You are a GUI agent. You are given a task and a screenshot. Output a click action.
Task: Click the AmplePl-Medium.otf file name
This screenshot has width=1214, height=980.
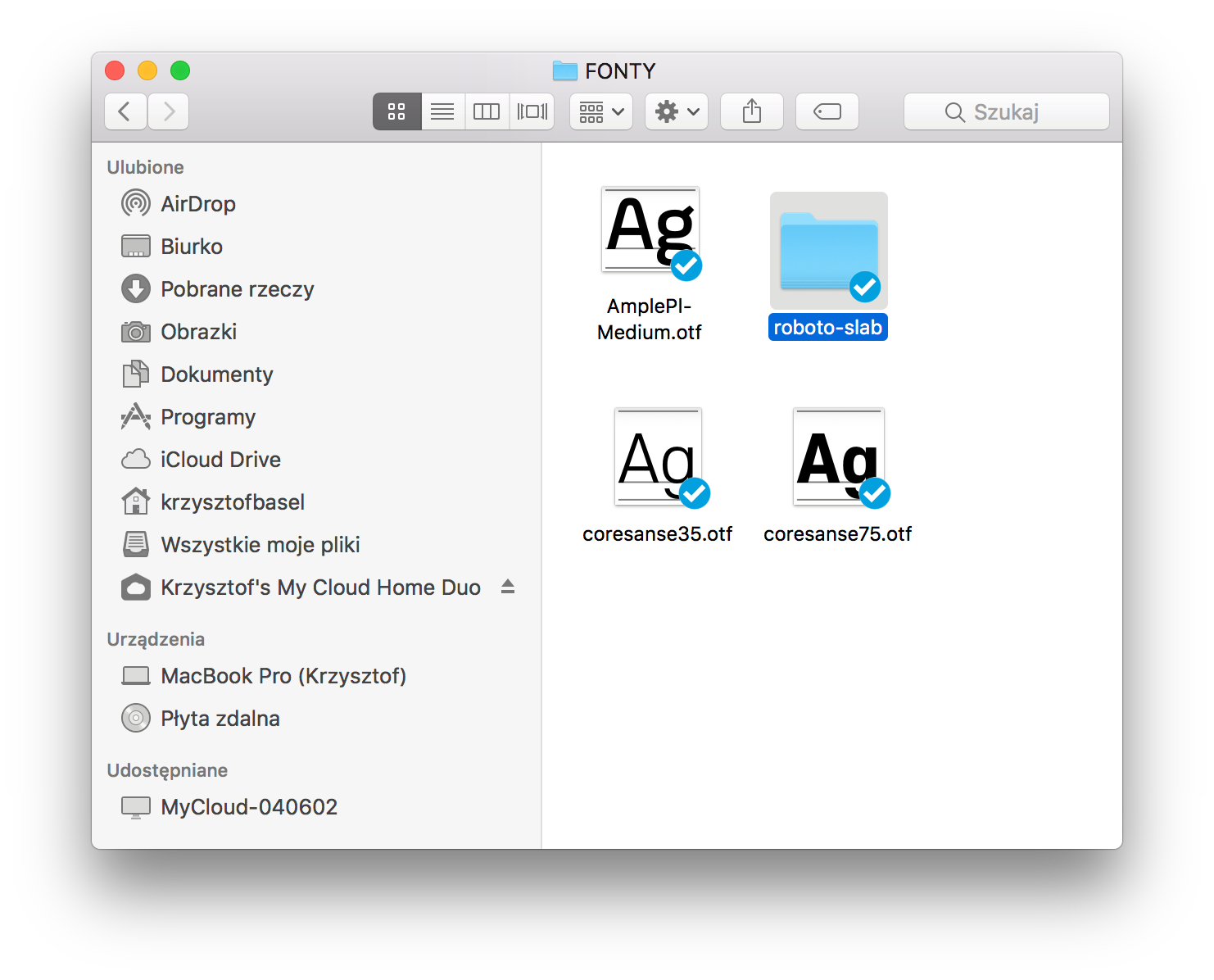(650, 319)
